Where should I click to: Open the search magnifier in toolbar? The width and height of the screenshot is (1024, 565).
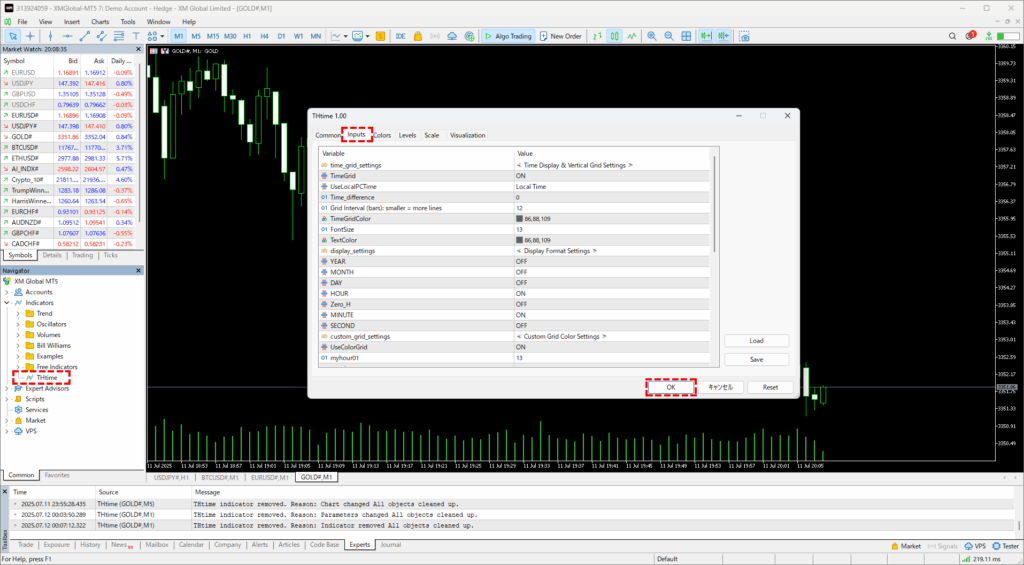(952, 36)
